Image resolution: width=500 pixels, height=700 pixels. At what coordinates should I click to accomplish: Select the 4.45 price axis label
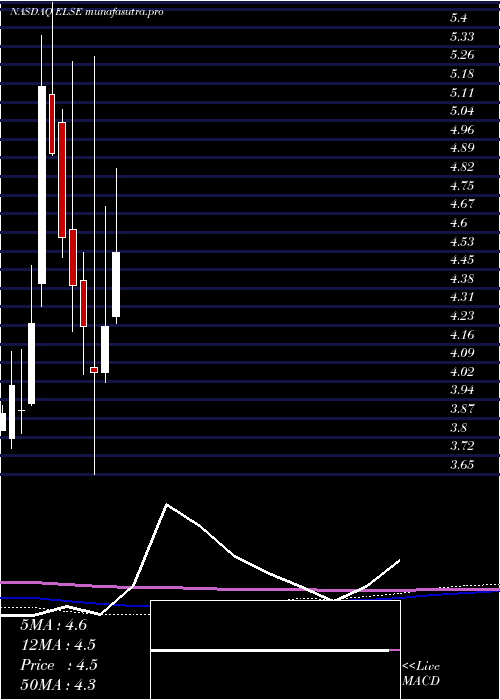pyautogui.click(x=462, y=260)
